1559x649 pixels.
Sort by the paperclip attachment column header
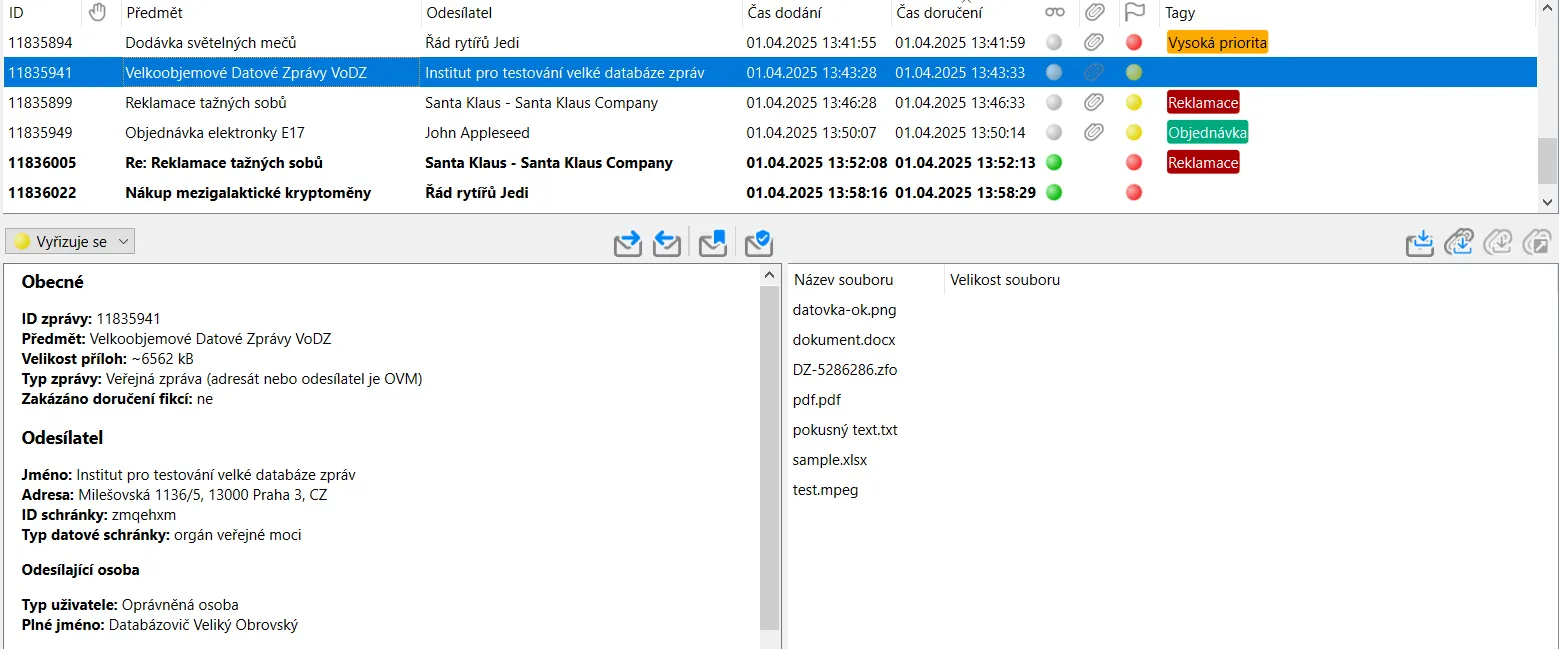[x=1095, y=13]
